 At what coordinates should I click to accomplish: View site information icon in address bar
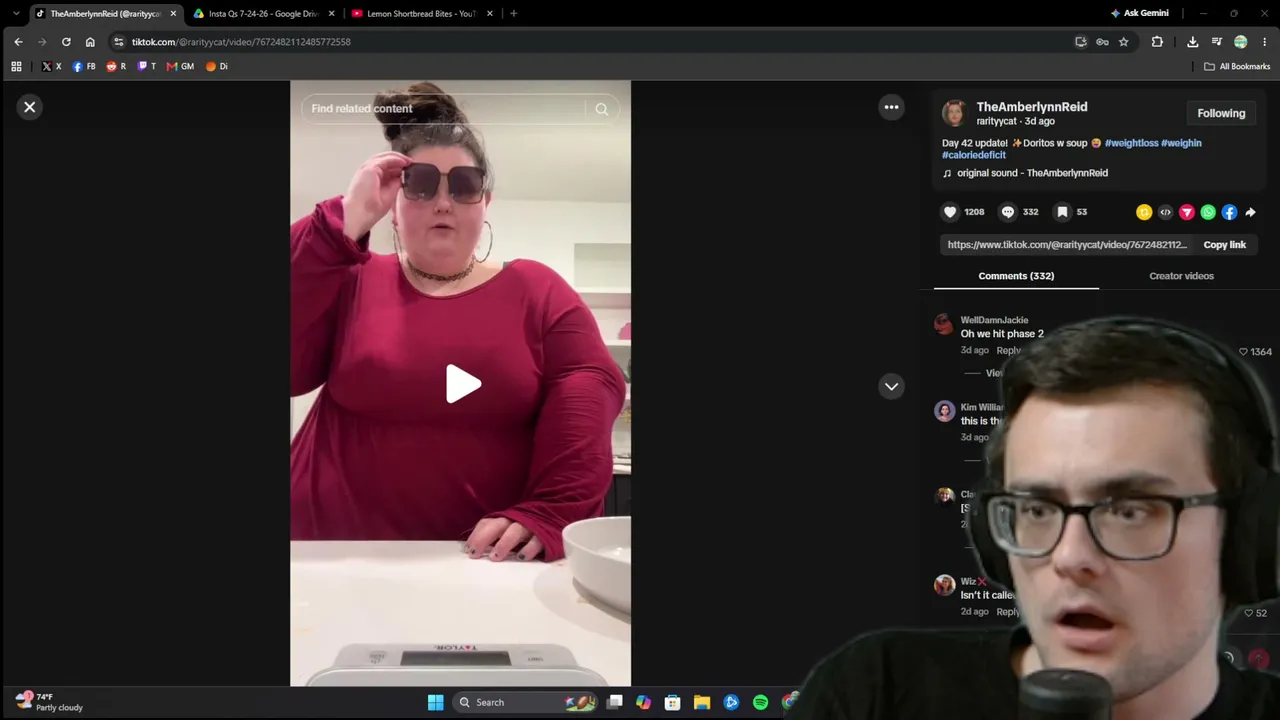(x=119, y=42)
